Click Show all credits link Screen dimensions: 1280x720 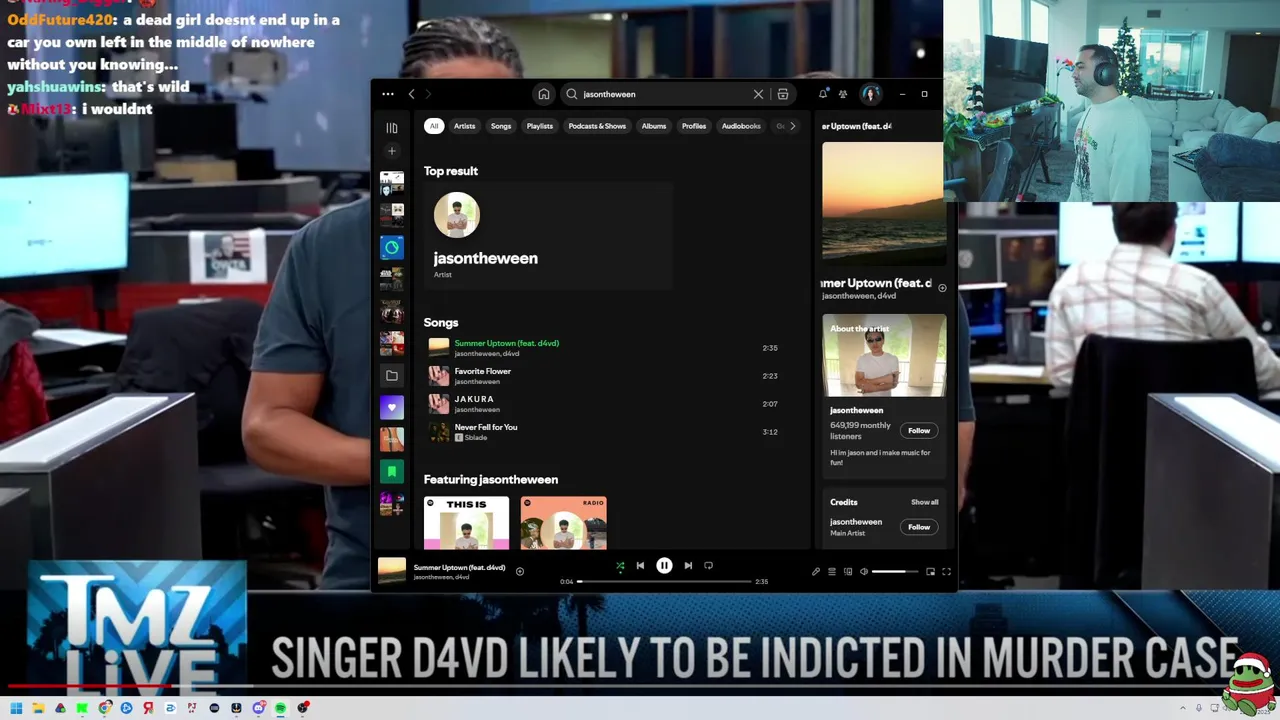[x=925, y=502]
